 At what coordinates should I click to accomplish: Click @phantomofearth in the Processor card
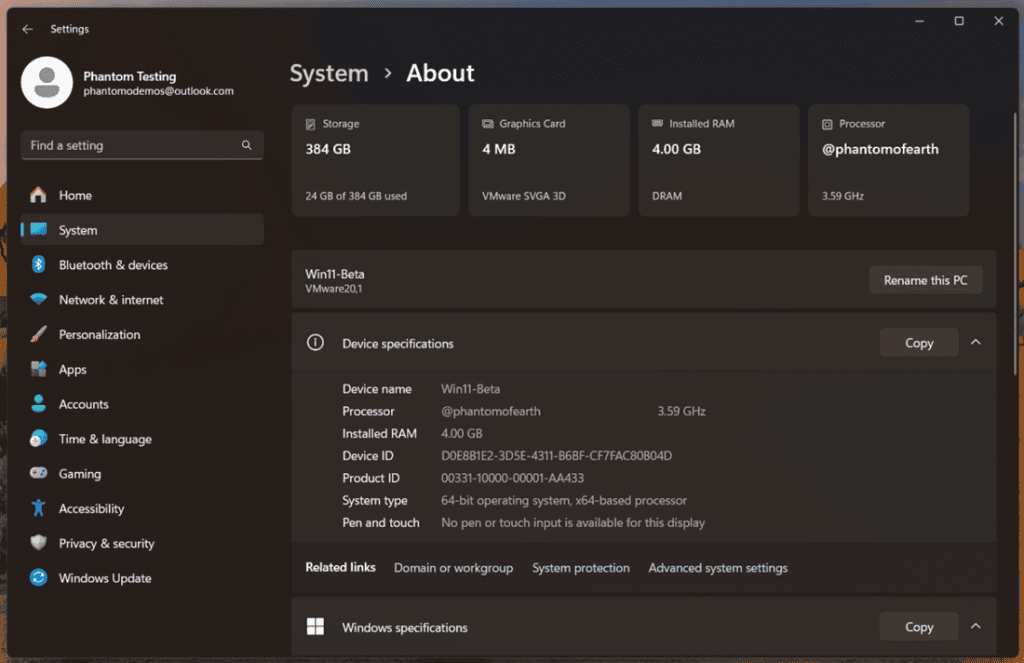pyautogui.click(x=880, y=149)
